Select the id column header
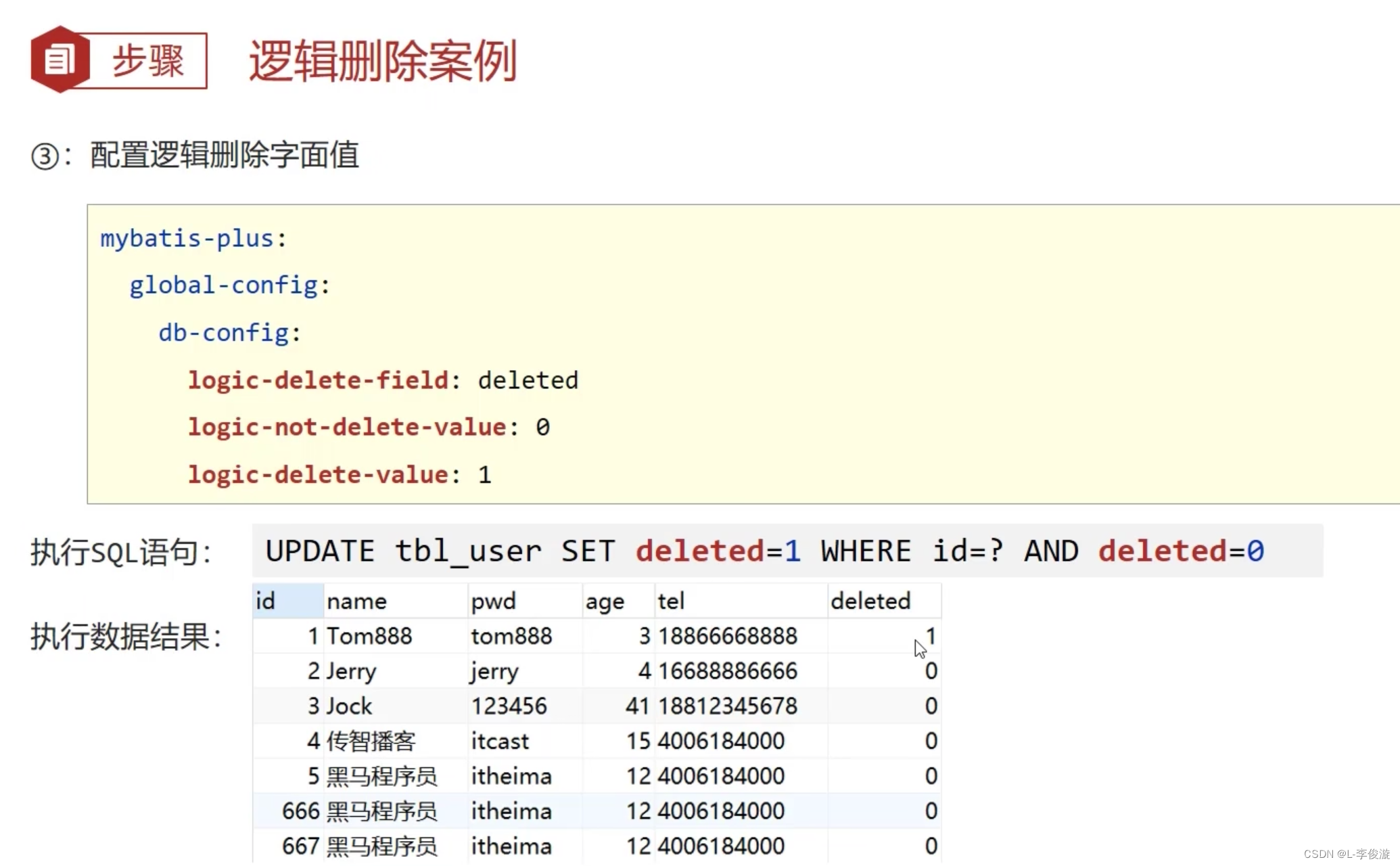 [288, 601]
